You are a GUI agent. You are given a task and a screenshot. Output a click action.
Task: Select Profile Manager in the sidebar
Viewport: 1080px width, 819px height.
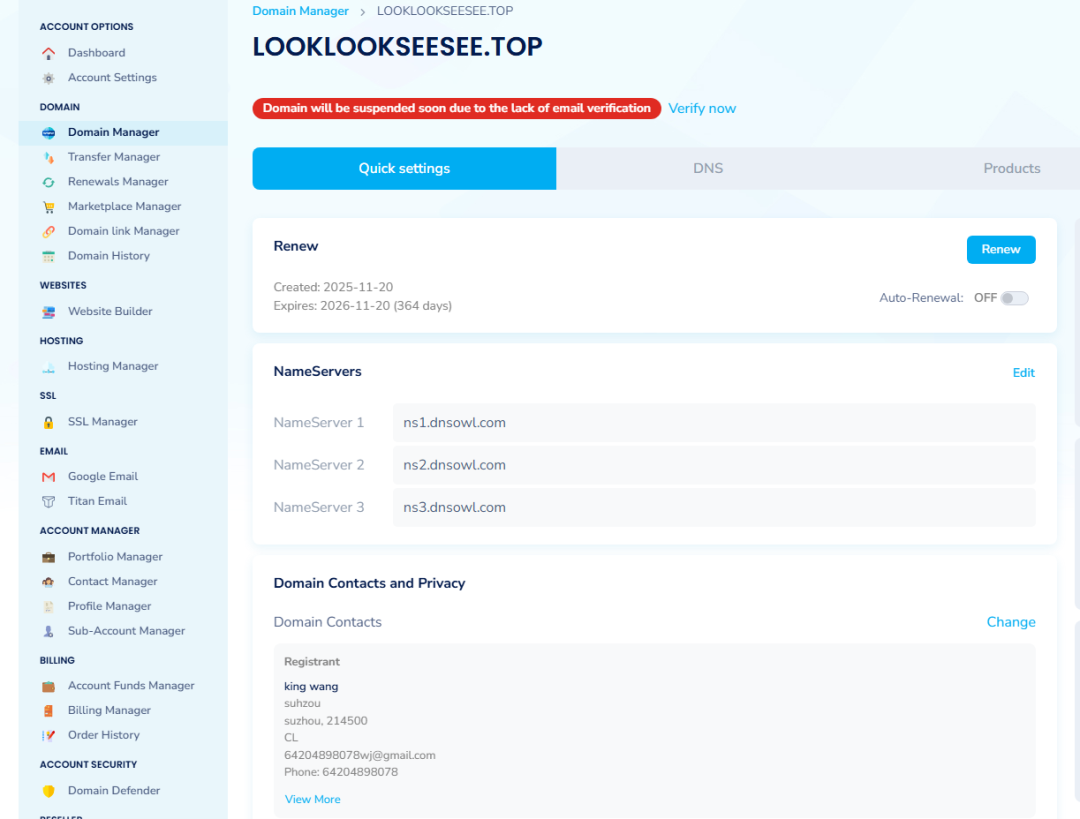click(110, 605)
